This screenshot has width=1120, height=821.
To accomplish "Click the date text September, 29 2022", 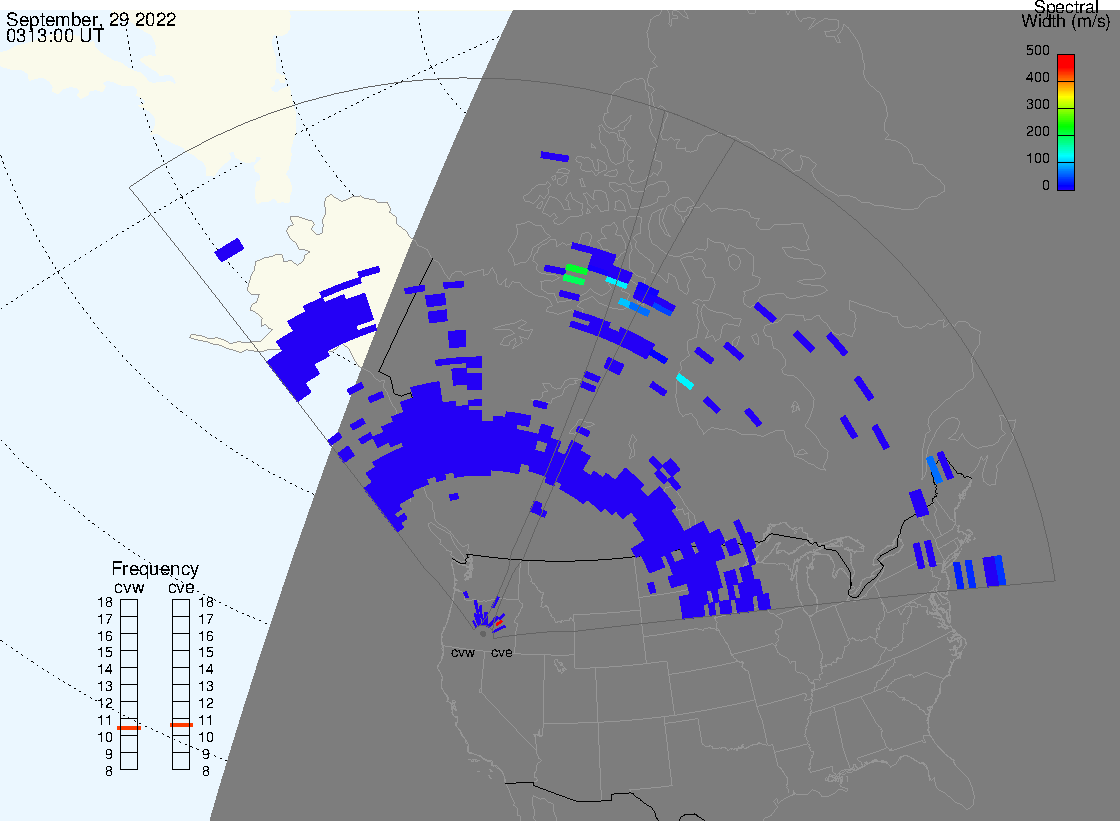I will pos(91,19).
